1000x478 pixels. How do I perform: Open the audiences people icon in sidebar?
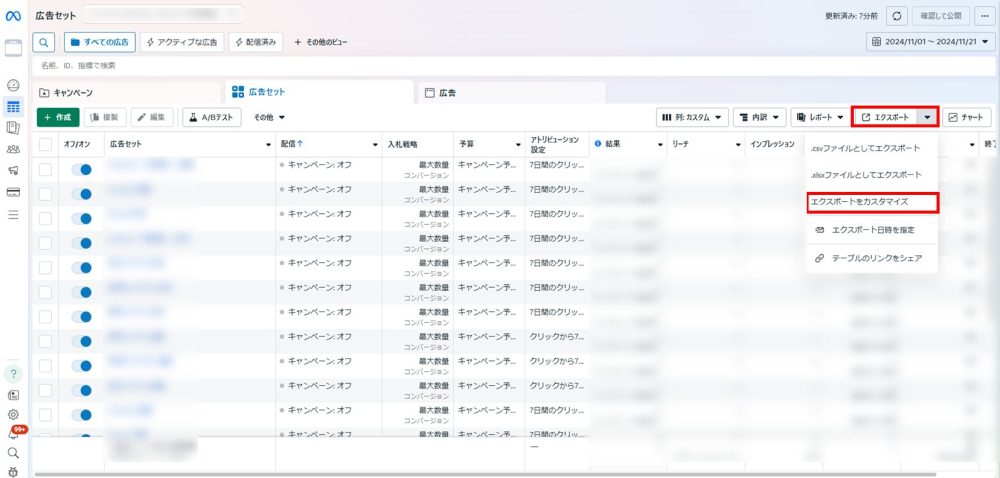[13, 149]
